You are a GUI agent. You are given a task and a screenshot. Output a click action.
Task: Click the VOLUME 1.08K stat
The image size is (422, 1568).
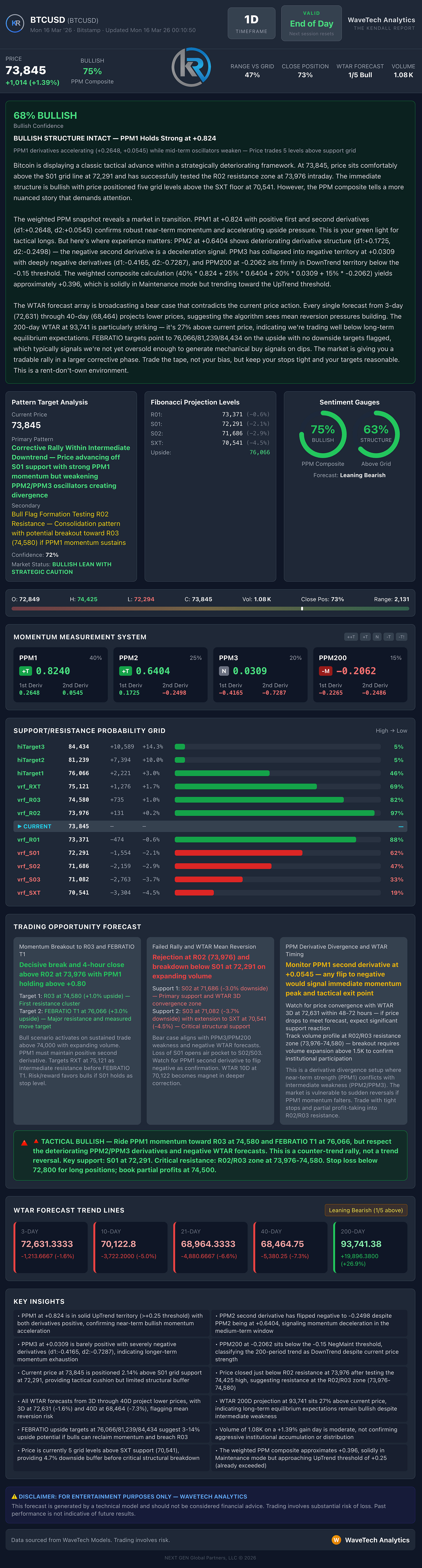pos(403,71)
